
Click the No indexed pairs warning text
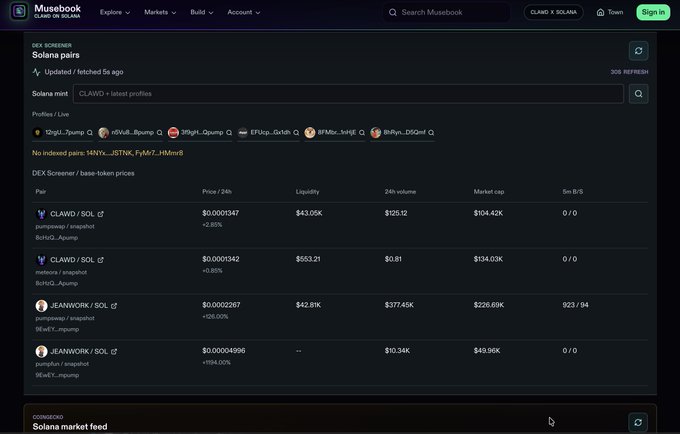(x=108, y=153)
